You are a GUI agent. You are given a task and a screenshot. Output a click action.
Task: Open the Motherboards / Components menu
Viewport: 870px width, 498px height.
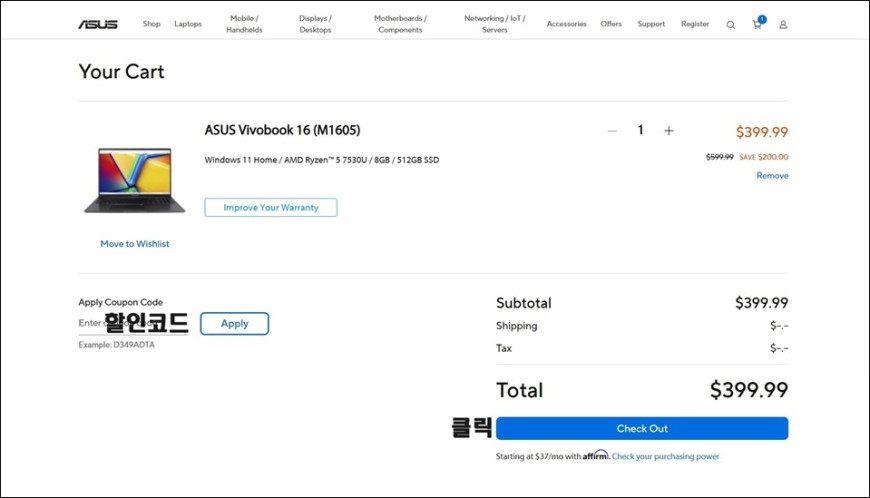click(400, 24)
